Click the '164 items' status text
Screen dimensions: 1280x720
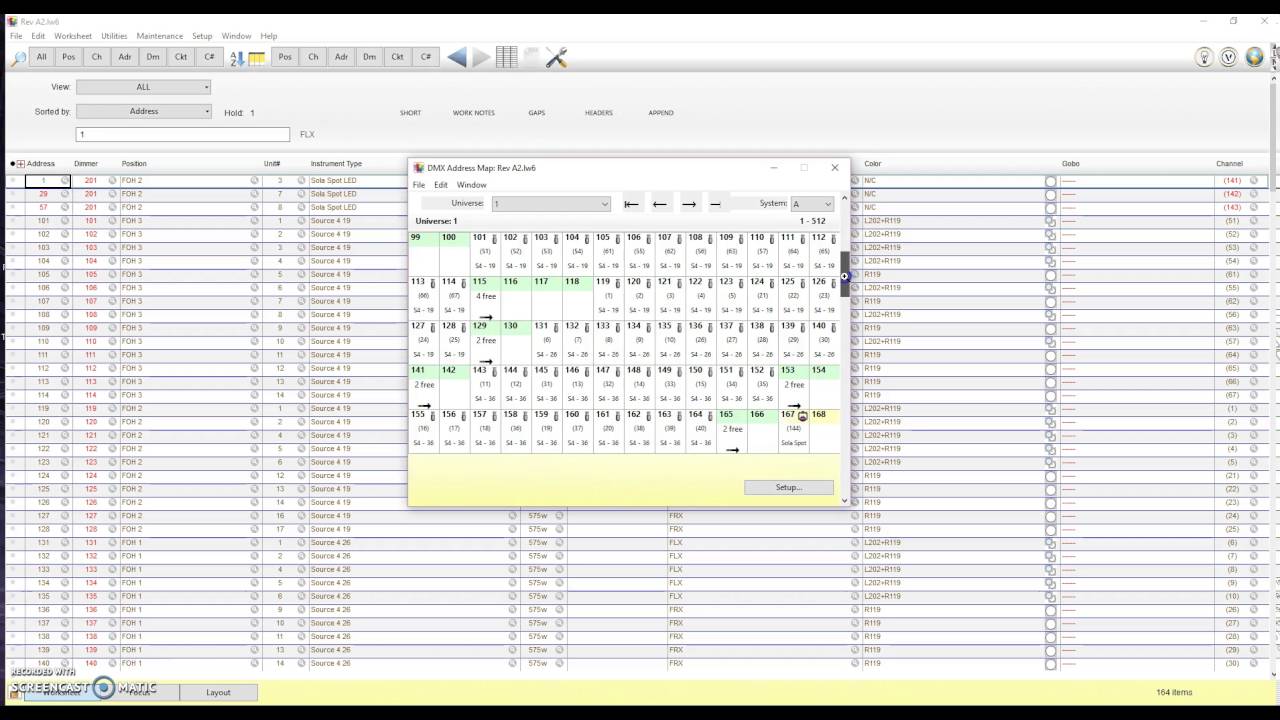[1174, 692]
